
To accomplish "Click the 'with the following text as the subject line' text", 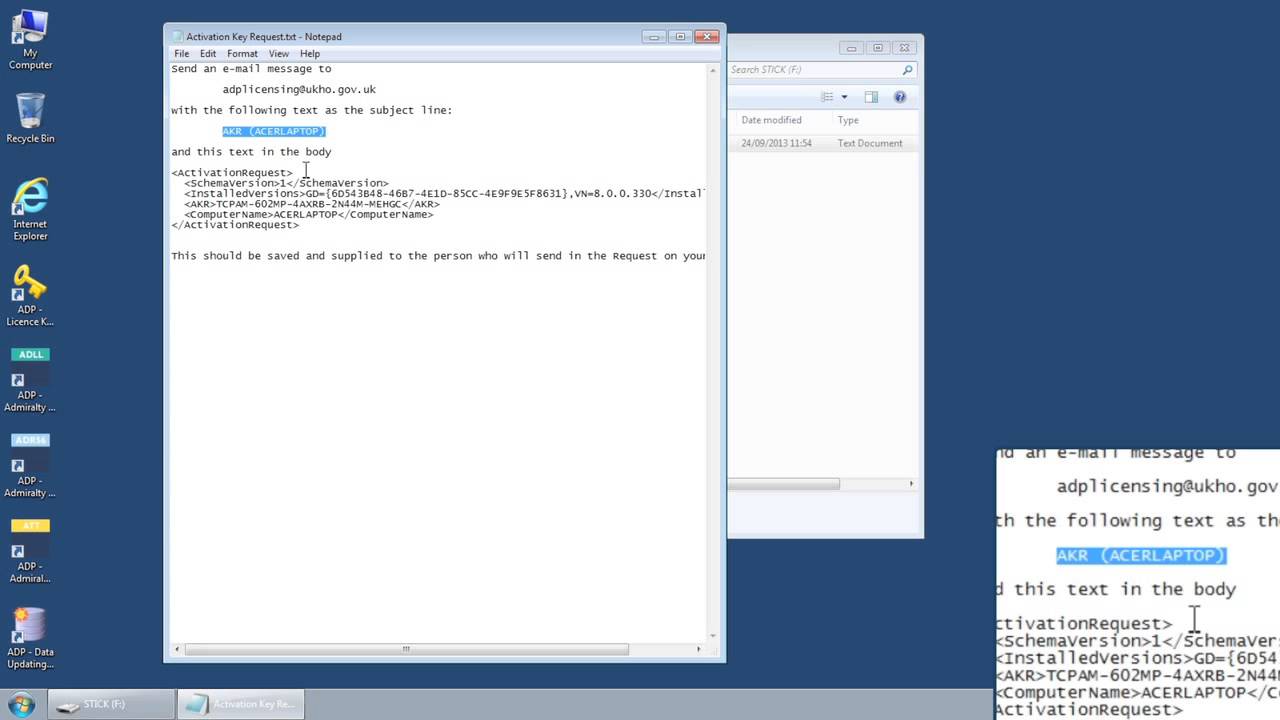I will [x=312, y=110].
